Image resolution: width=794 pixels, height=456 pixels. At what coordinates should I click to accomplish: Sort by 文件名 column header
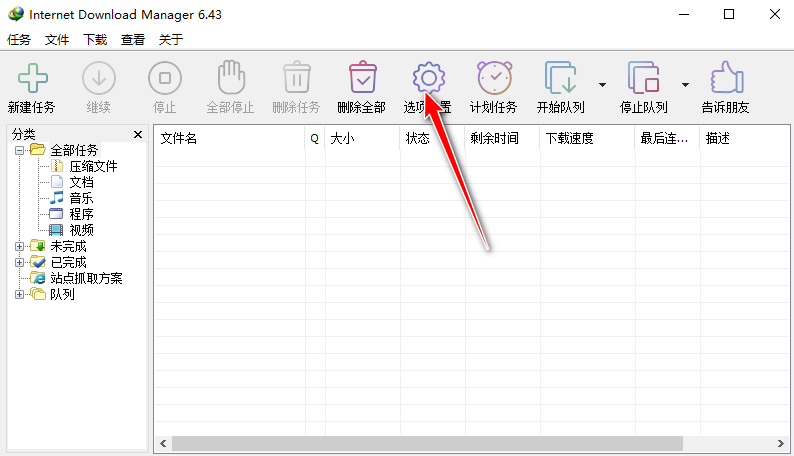coord(229,138)
